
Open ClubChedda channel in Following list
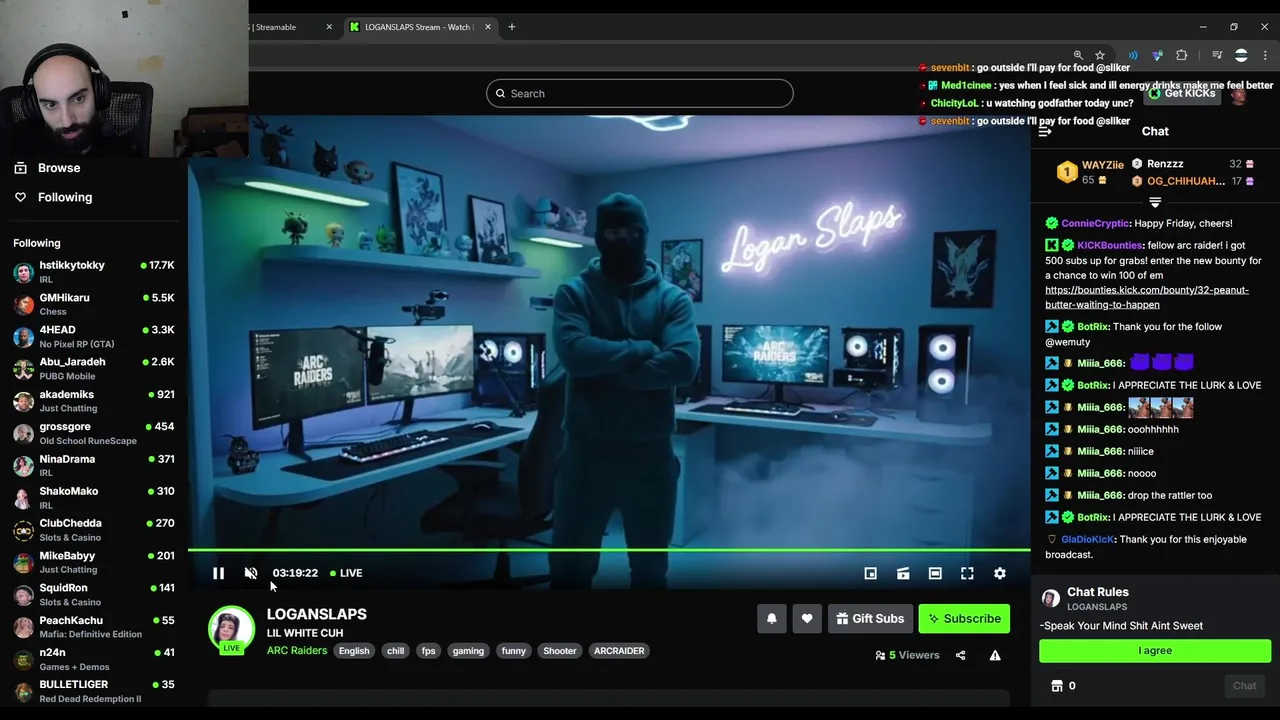coord(94,530)
